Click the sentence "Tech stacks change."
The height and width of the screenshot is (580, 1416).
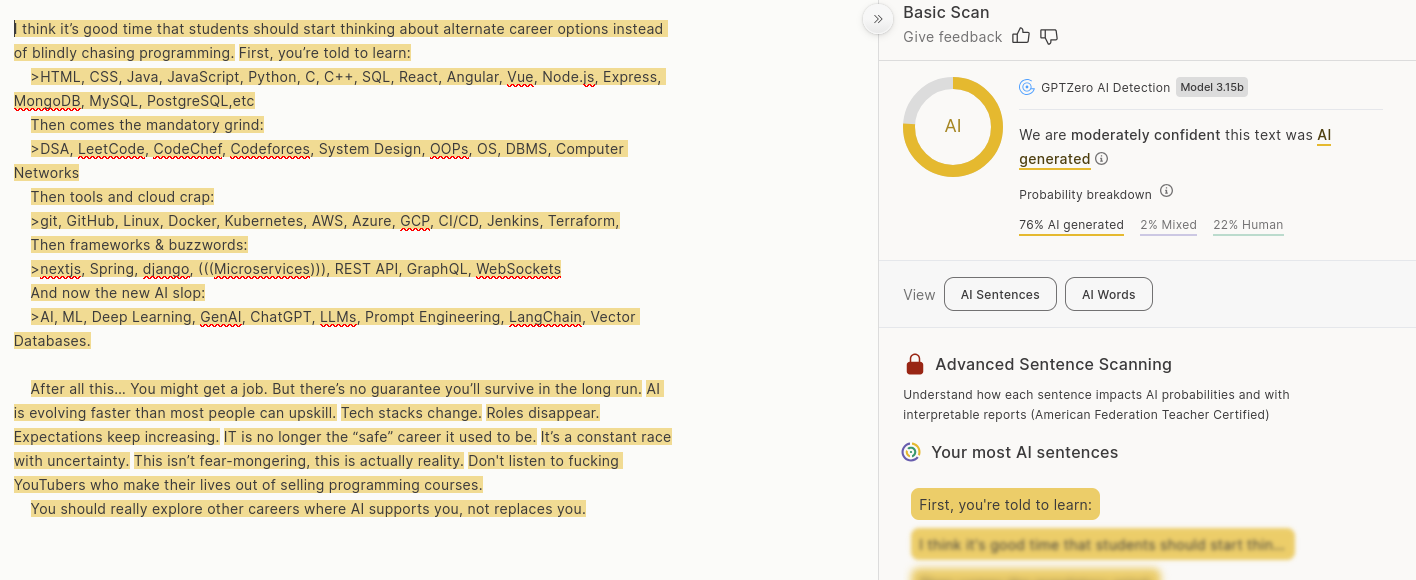click(411, 413)
